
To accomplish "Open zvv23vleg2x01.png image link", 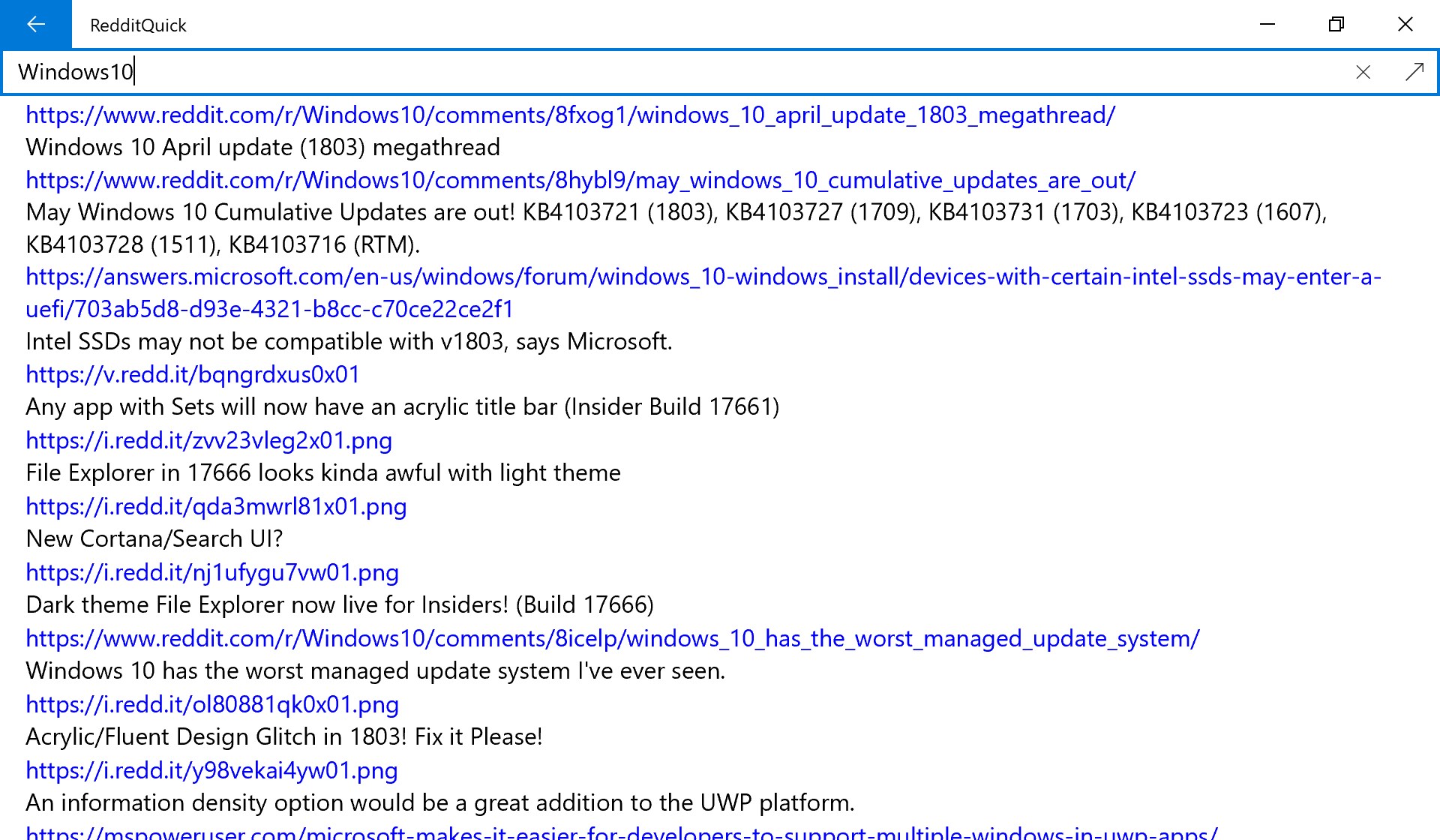I will point(208,440).
